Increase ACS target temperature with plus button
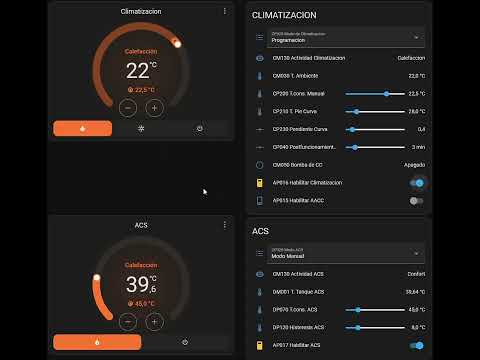 [154, 322]
